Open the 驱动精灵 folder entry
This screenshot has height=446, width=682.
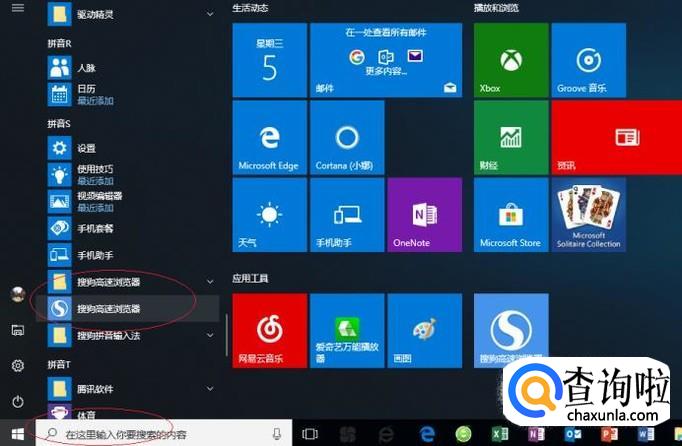[133, 14]
